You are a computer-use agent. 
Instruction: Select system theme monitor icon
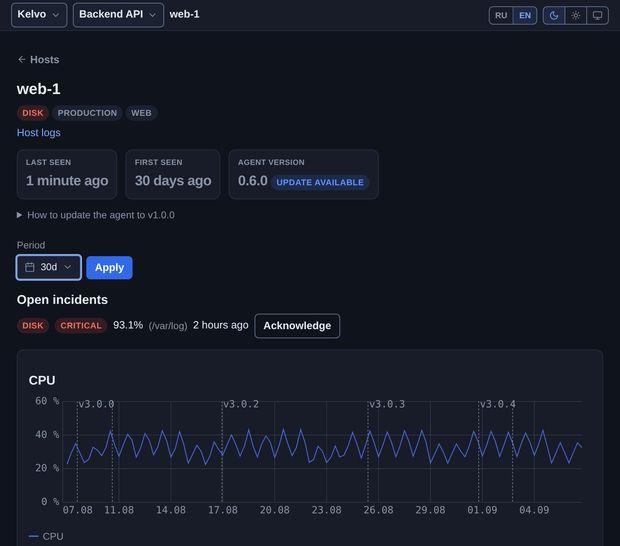pos(597,15)
